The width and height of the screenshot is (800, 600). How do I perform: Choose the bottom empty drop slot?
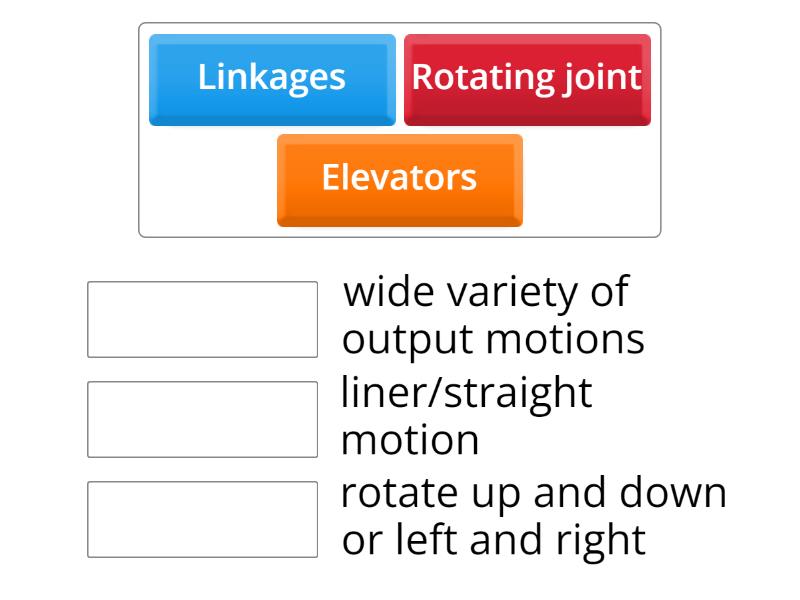click(202, 519)
